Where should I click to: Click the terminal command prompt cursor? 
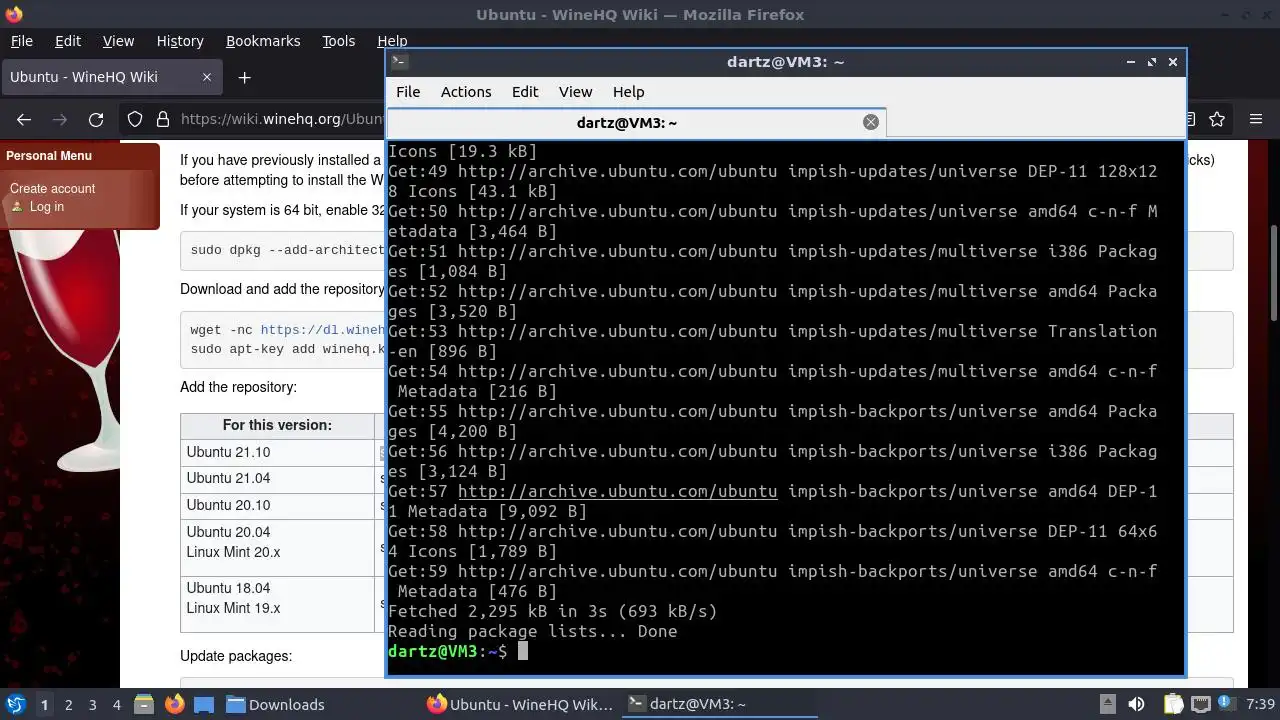coord(522,651)
